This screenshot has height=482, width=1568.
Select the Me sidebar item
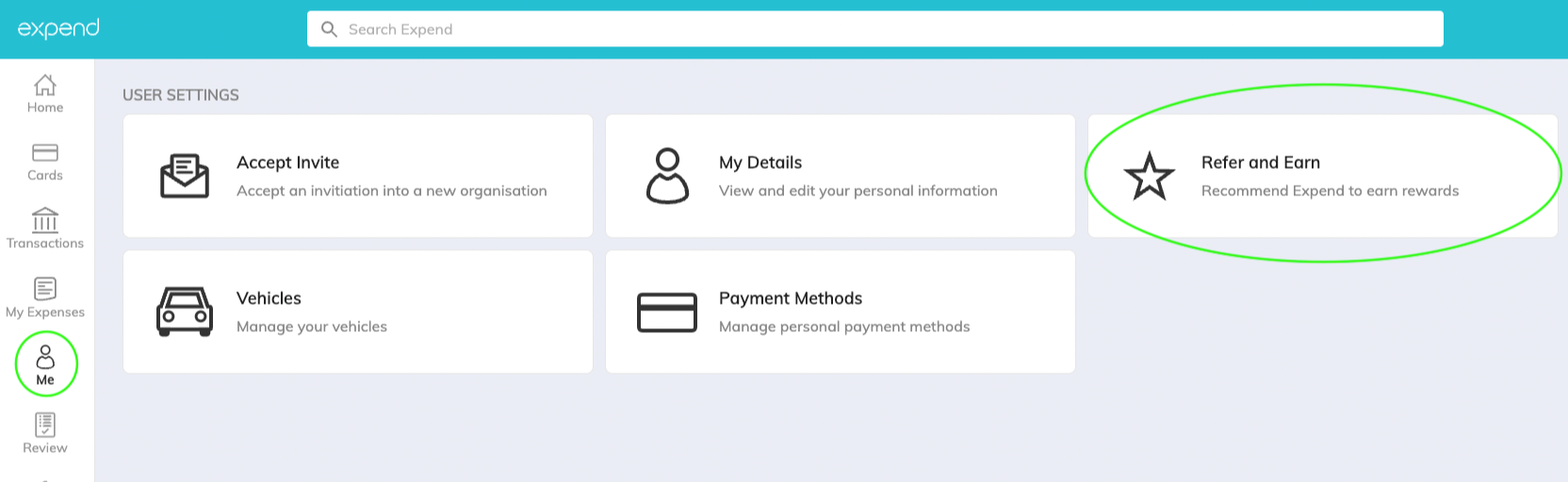coord(45,365)
